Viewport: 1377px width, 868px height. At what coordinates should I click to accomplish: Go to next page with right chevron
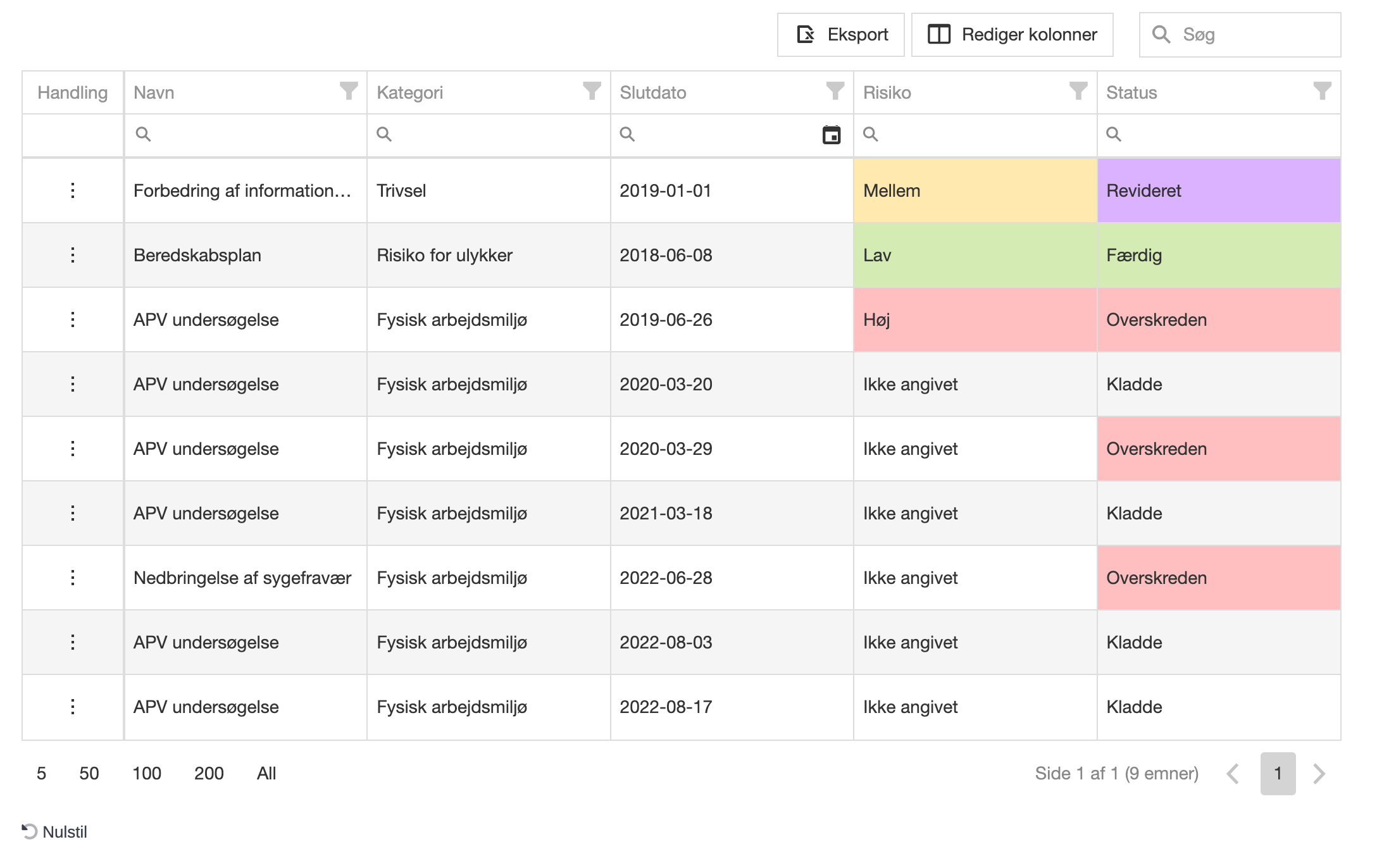point(1319,773)
